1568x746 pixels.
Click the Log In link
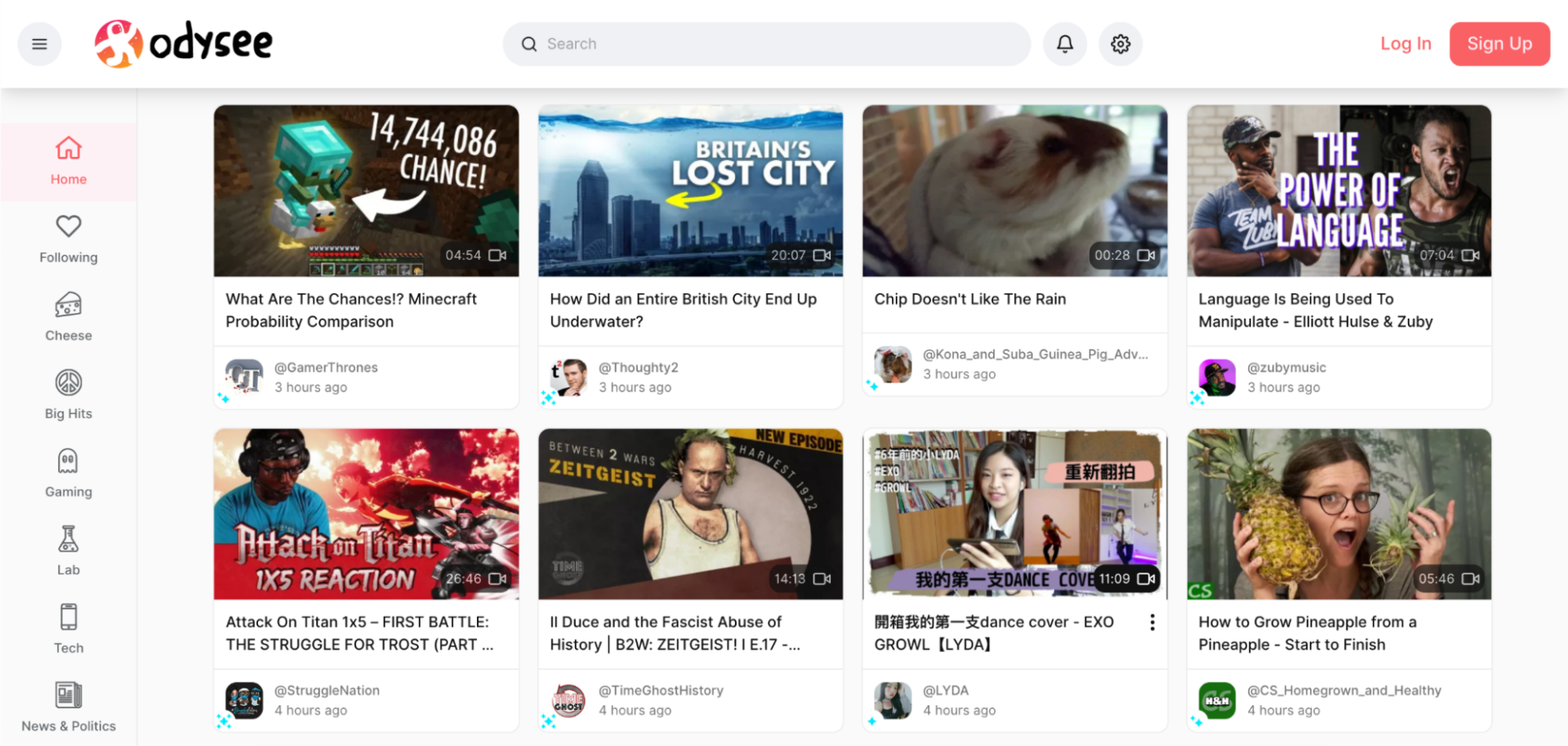tap(1405, 43)
